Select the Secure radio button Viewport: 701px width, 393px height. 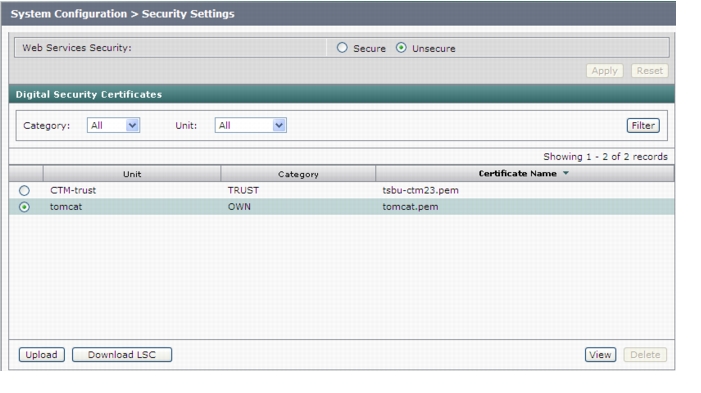pyautogui.click(x=342, y=48)
